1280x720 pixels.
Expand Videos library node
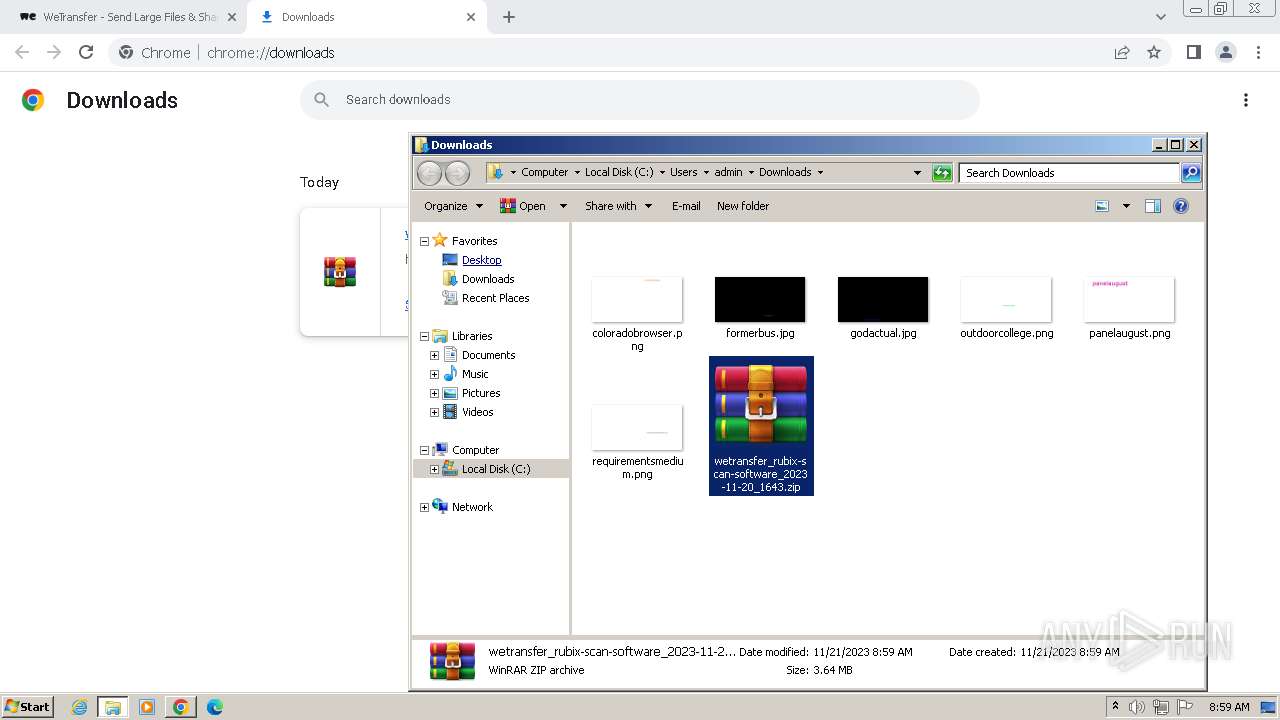coord(434,412)
